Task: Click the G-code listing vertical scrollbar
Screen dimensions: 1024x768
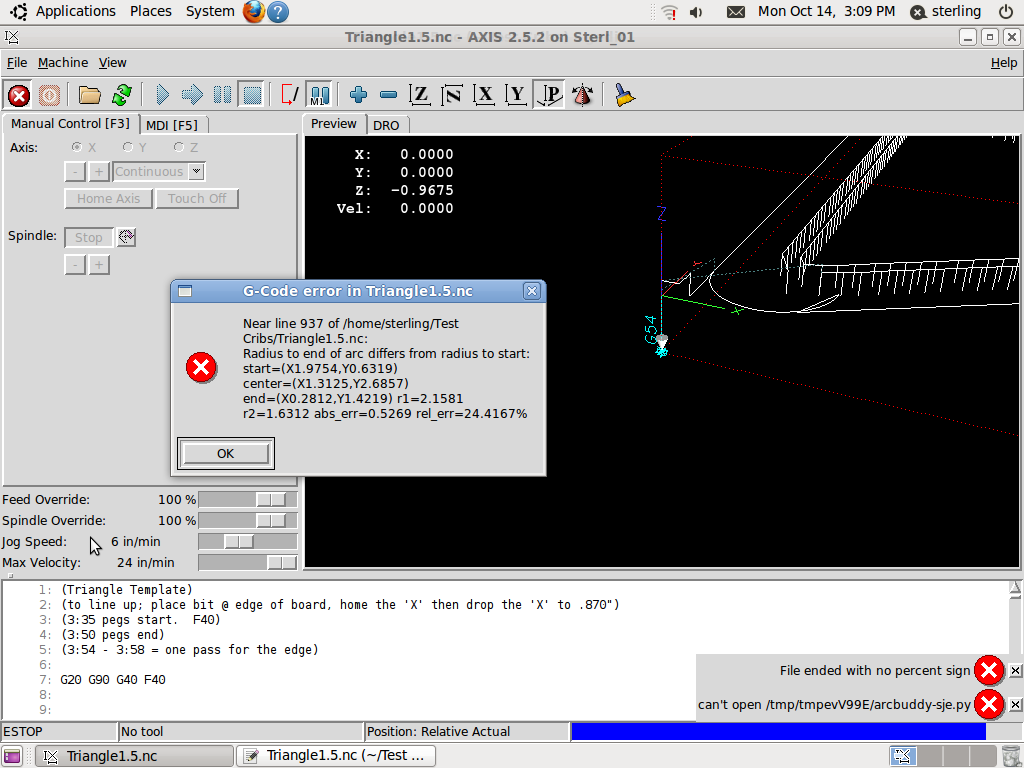Action: (1015, 650)
